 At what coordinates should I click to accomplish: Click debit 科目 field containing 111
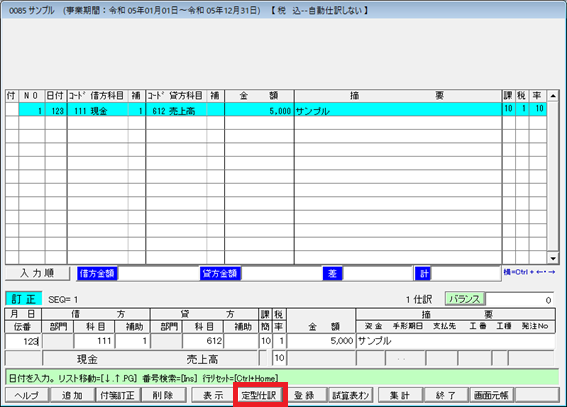coord(94,341)
